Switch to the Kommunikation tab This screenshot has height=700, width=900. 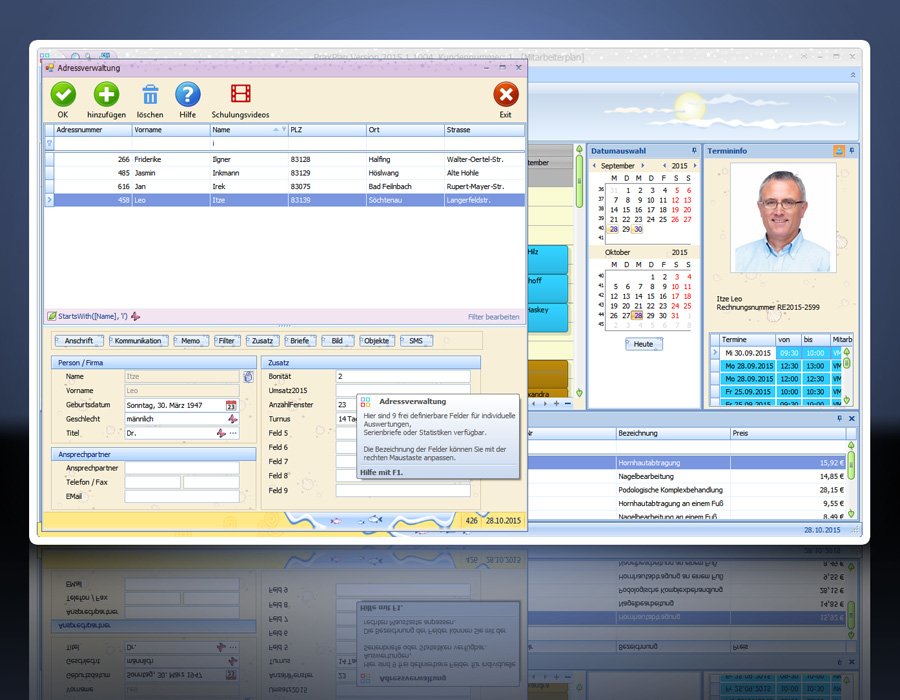point(138,341)
